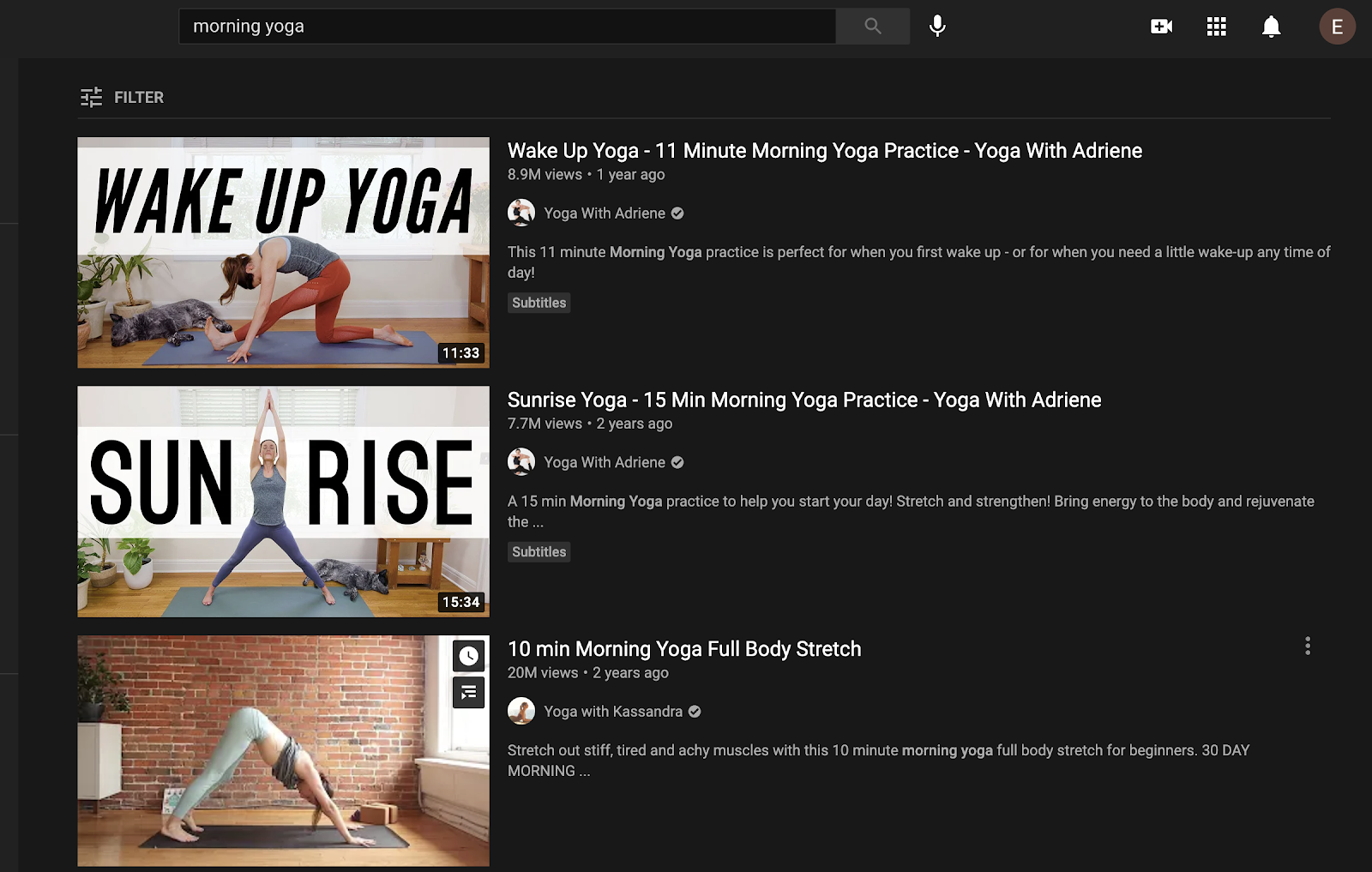
Task: Open the create video camera icon
Action: [1161, 27]
